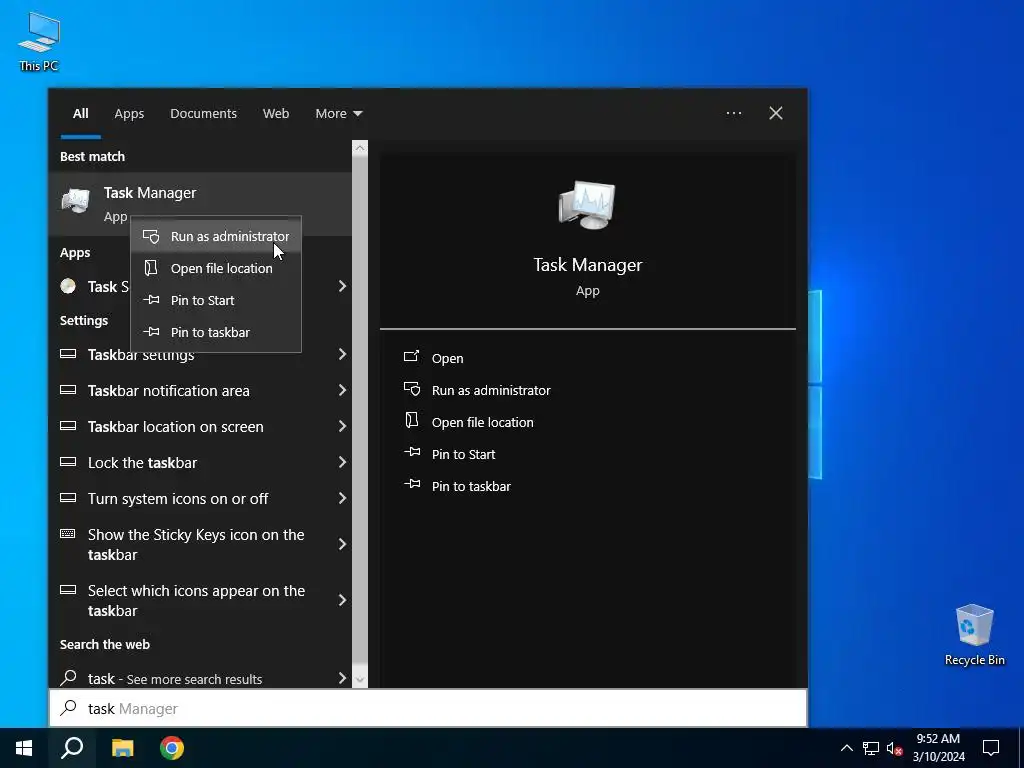
Task: Click the Open icon in the preview pane
Action: coord(411,357)
